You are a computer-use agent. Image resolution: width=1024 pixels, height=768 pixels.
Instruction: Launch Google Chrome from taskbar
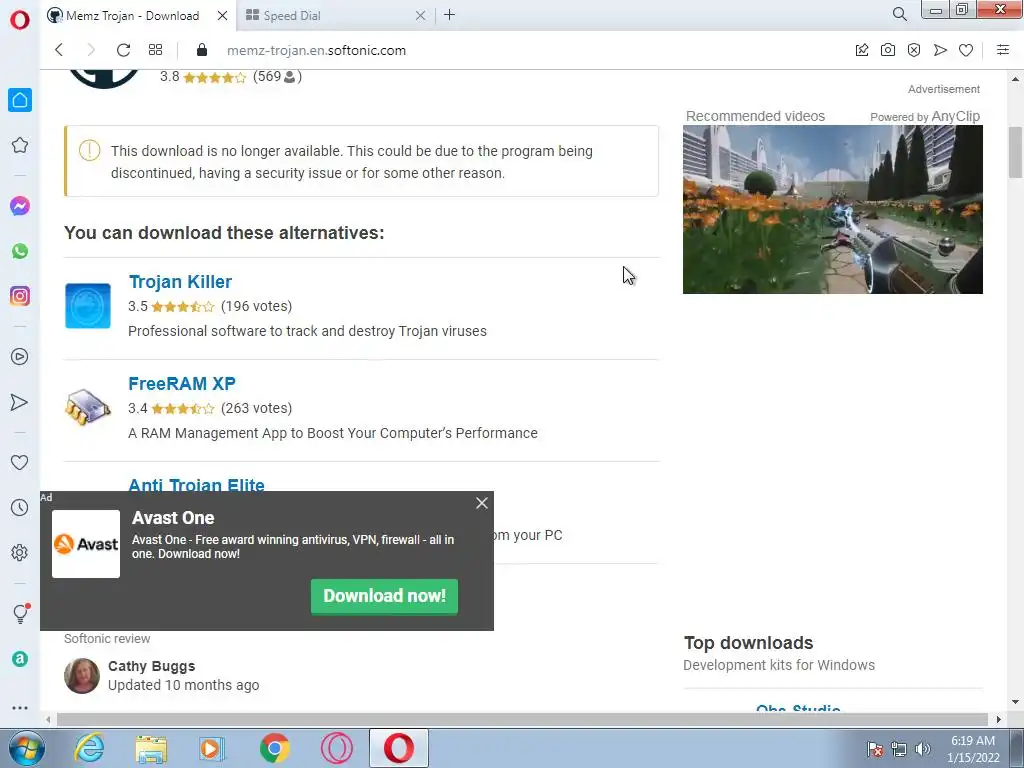275,748
